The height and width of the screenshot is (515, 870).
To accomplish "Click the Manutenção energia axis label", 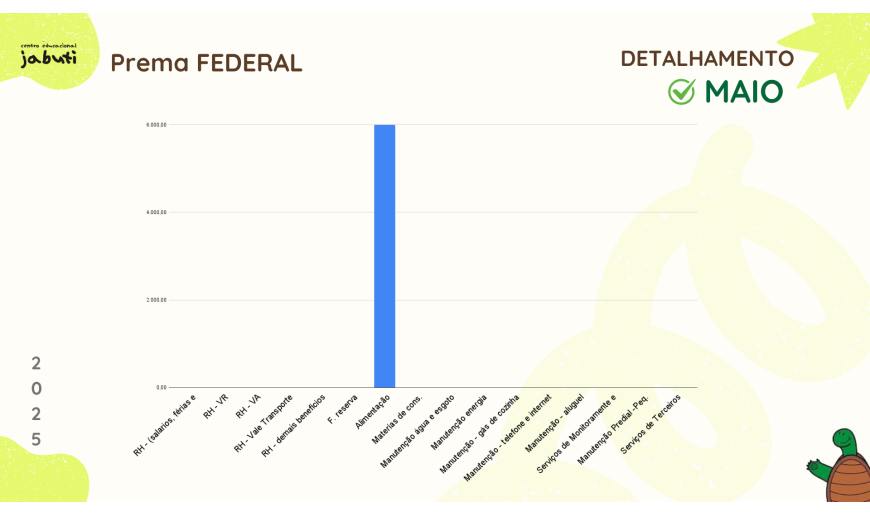I will 459,420.
